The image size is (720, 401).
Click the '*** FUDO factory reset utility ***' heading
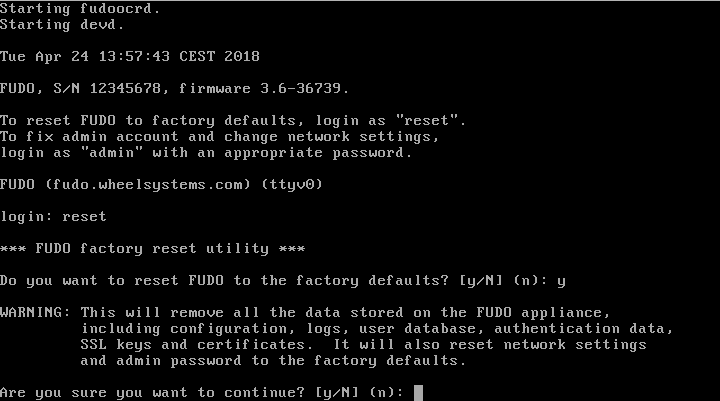[x=152, y=249]
